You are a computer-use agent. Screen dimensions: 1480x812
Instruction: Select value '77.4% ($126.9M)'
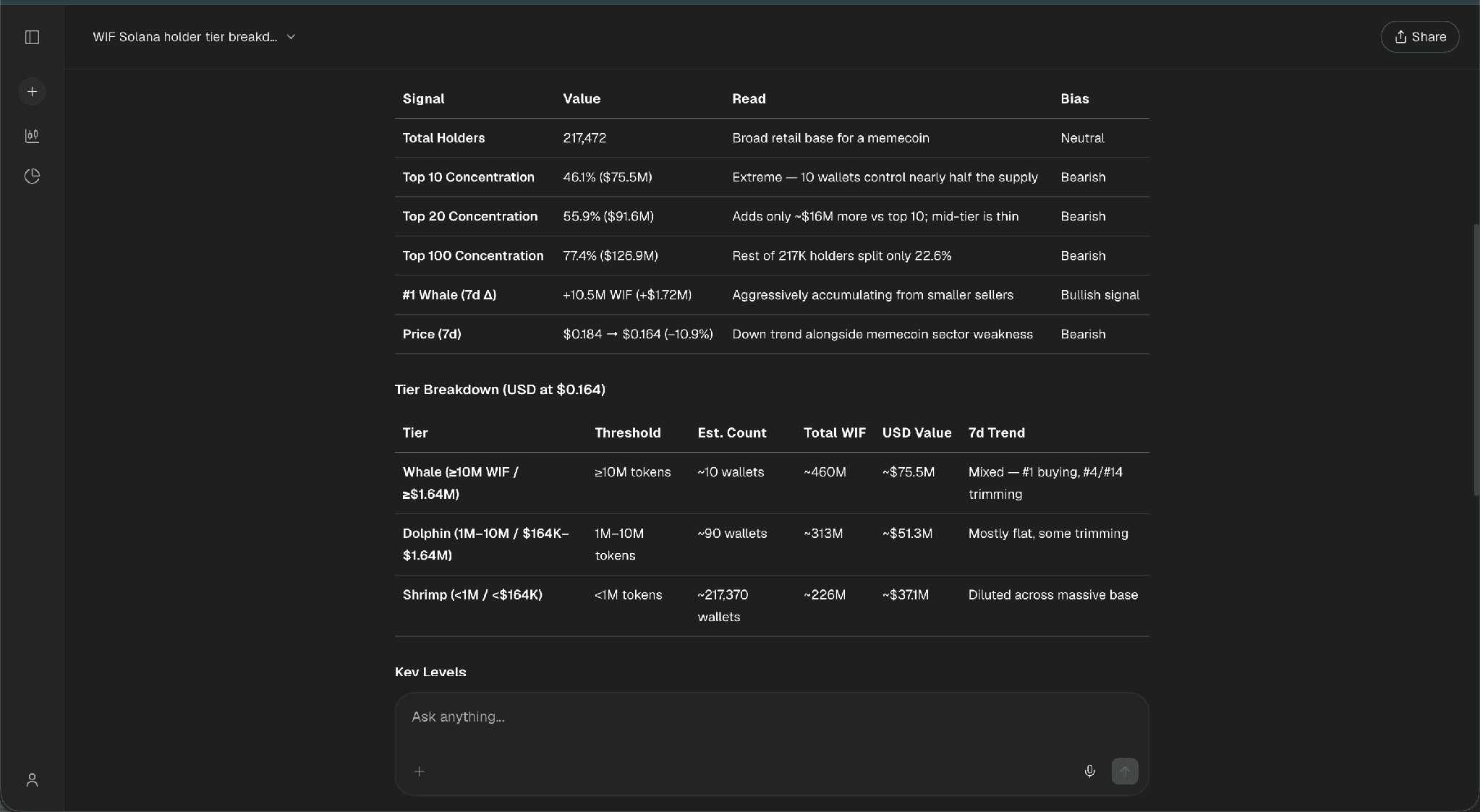click(611, 256)
